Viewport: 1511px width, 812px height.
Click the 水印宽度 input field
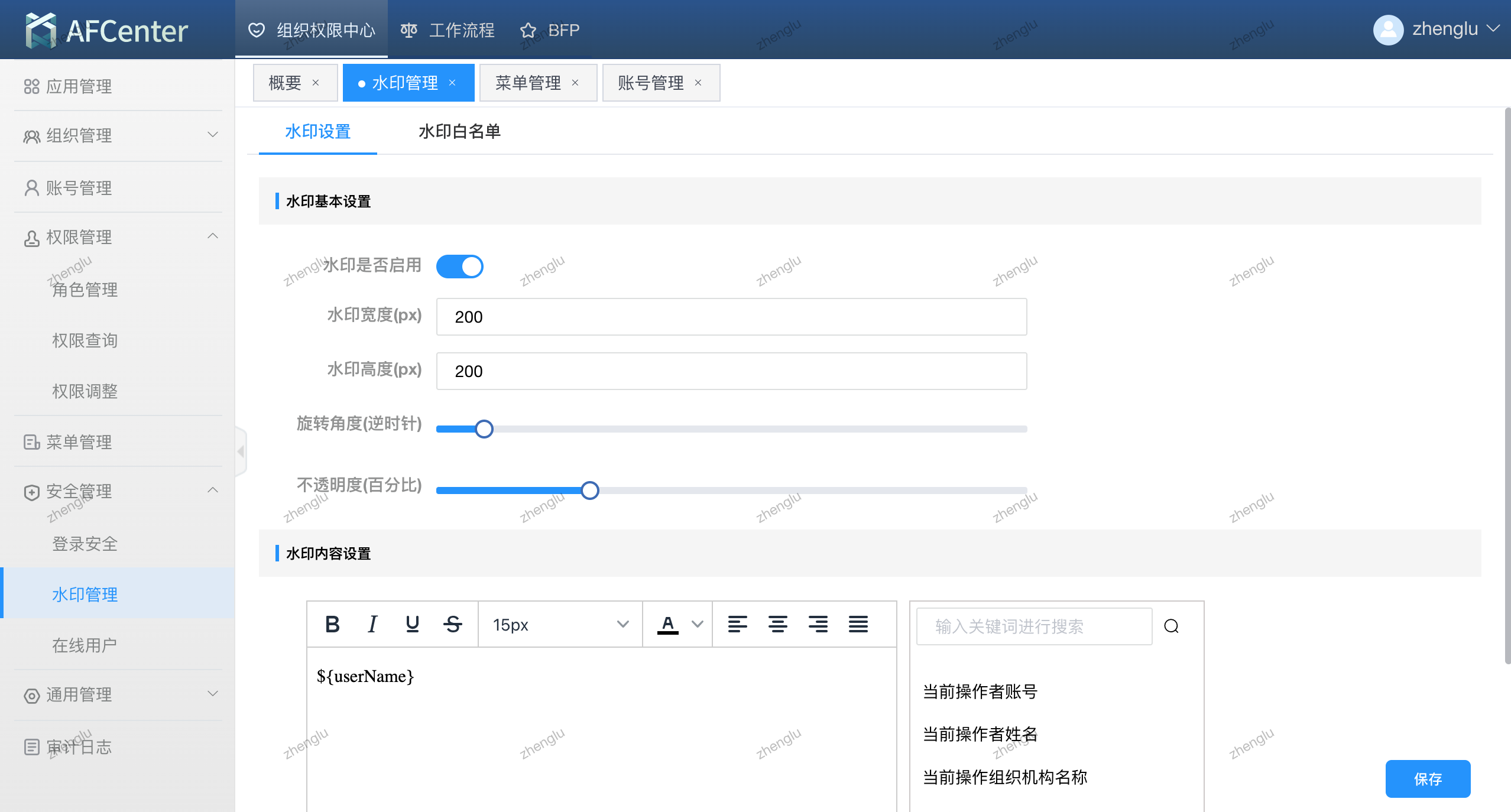[731, 317]
